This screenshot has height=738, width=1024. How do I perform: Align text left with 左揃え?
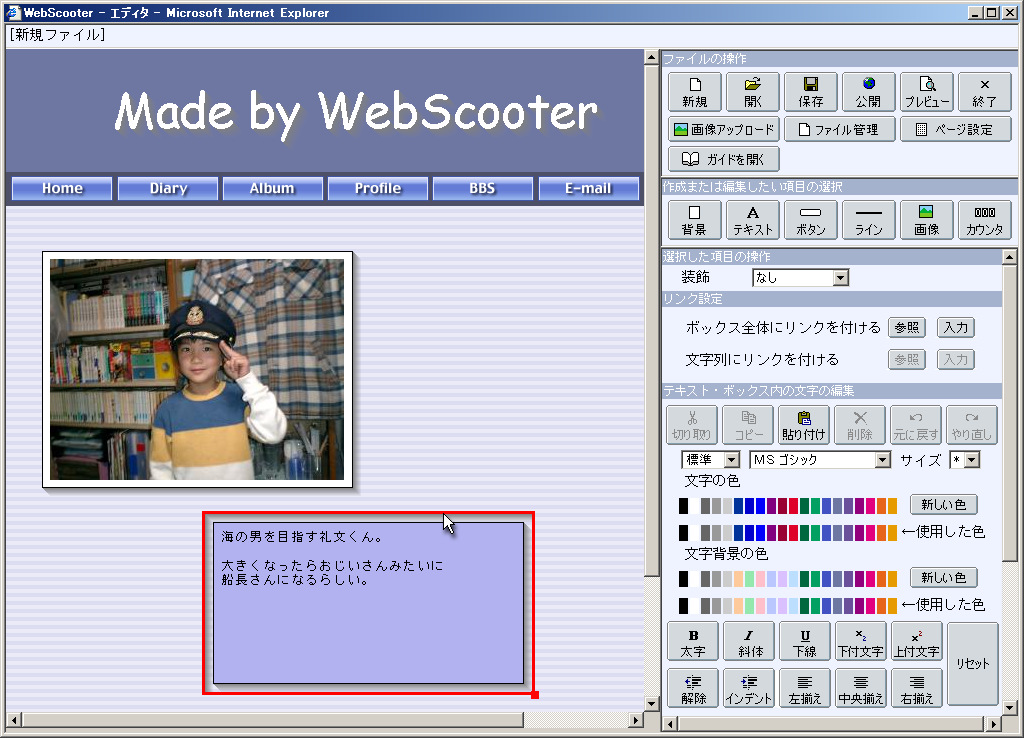tap(805, 688)
